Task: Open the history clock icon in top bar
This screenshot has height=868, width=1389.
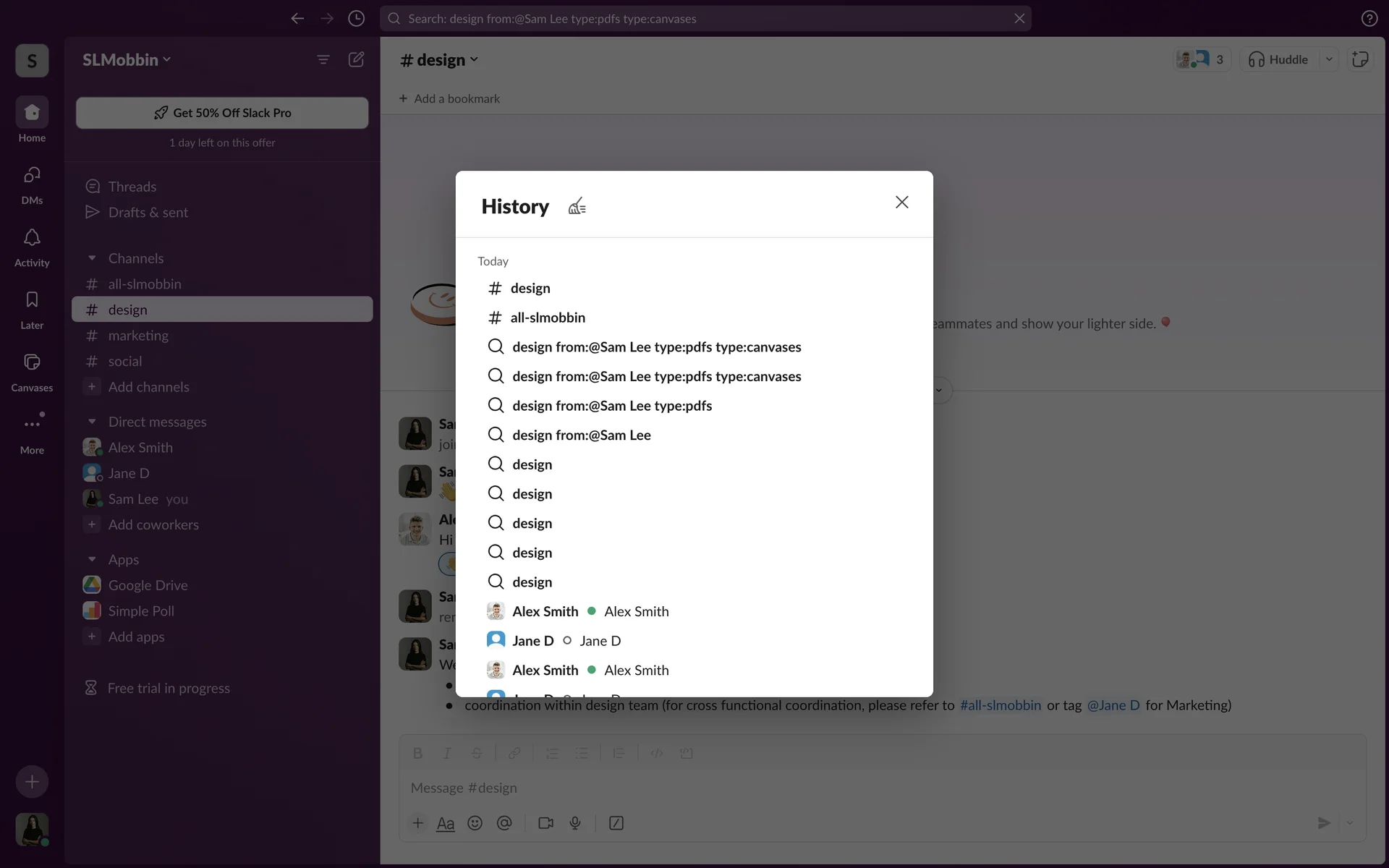Action: 356,19
